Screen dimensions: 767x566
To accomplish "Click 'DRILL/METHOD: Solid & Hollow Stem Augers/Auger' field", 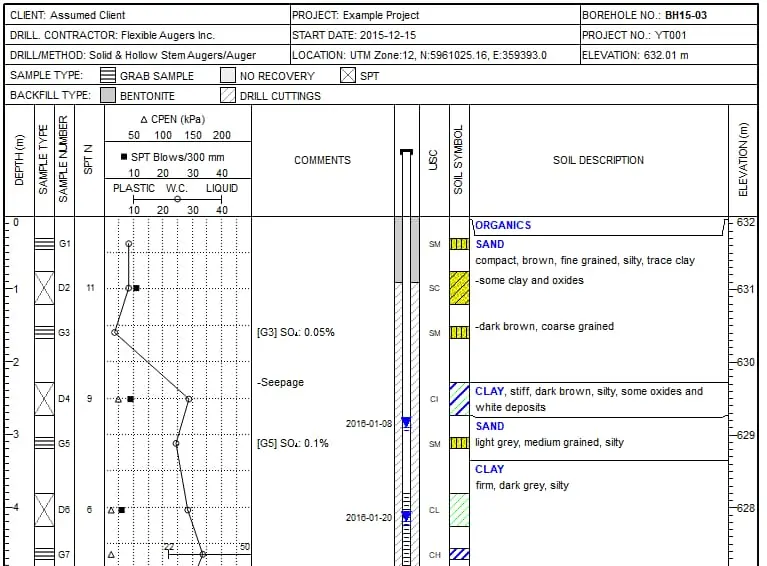I will click(x=147, y=55).
